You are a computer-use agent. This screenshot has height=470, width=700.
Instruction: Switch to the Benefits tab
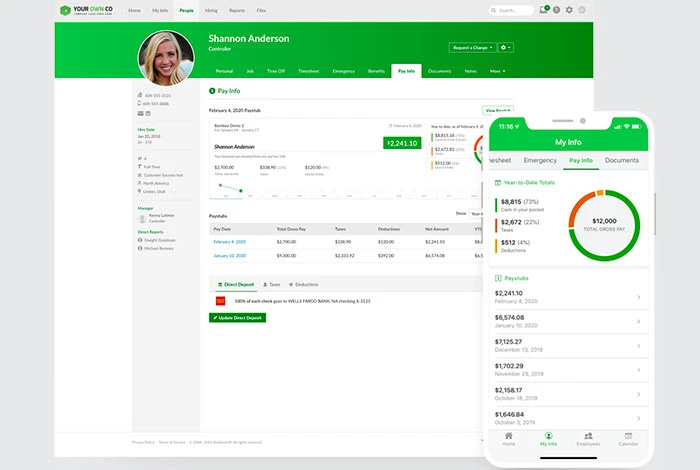click(x=376, y=71)
